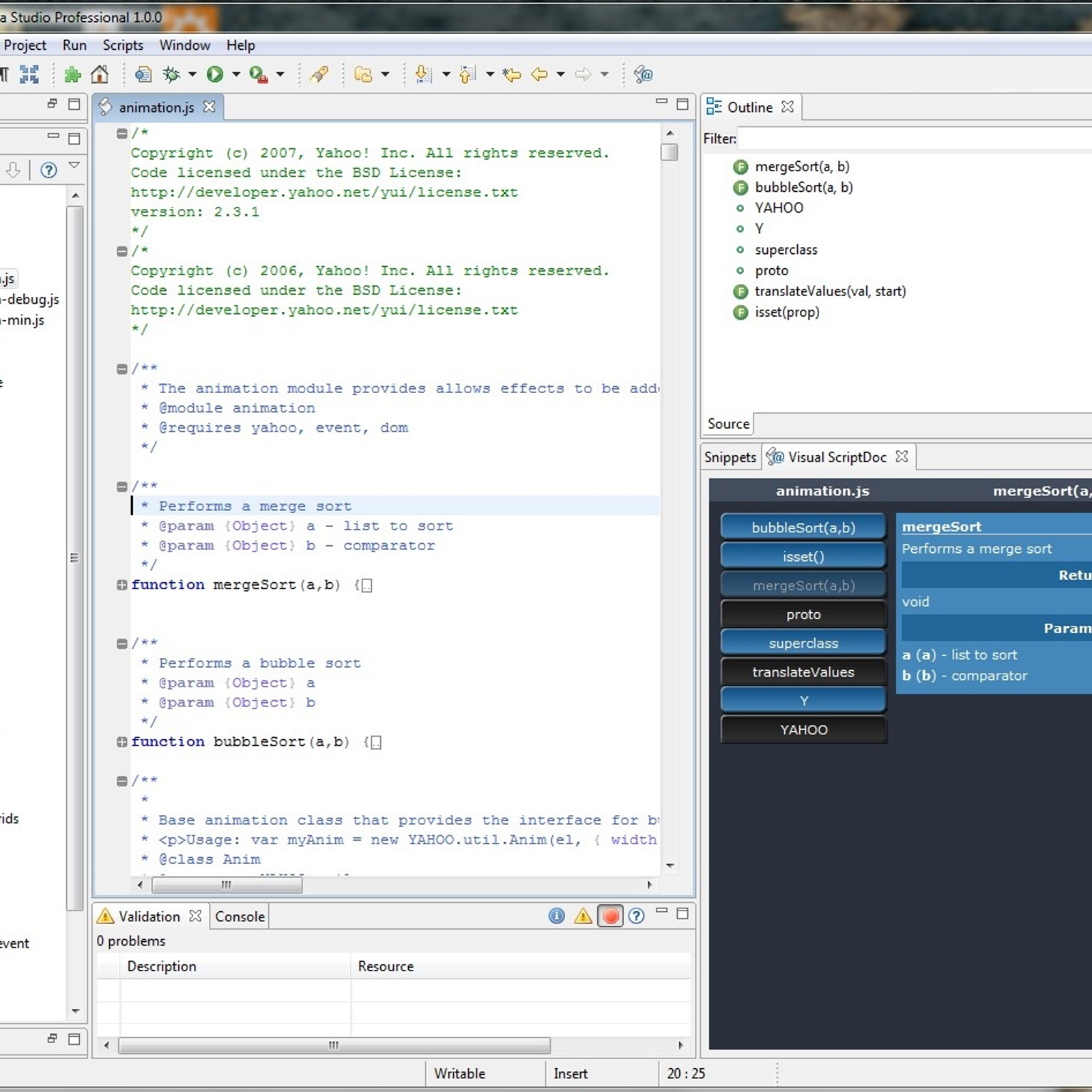Screen dimensions: 1092x1092
Task: Close the animation.js editor tab
Action: 209,106
